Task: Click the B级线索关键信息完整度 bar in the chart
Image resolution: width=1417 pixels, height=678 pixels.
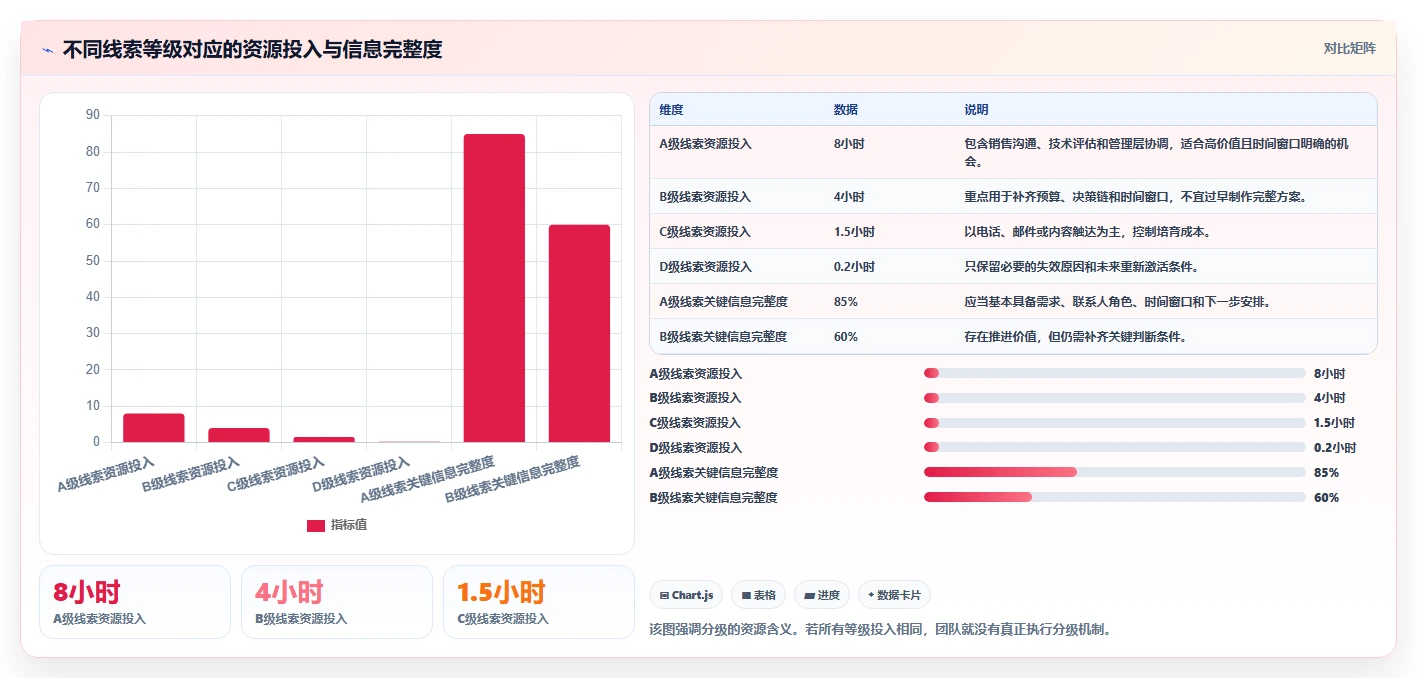Action: coord(579,333)
